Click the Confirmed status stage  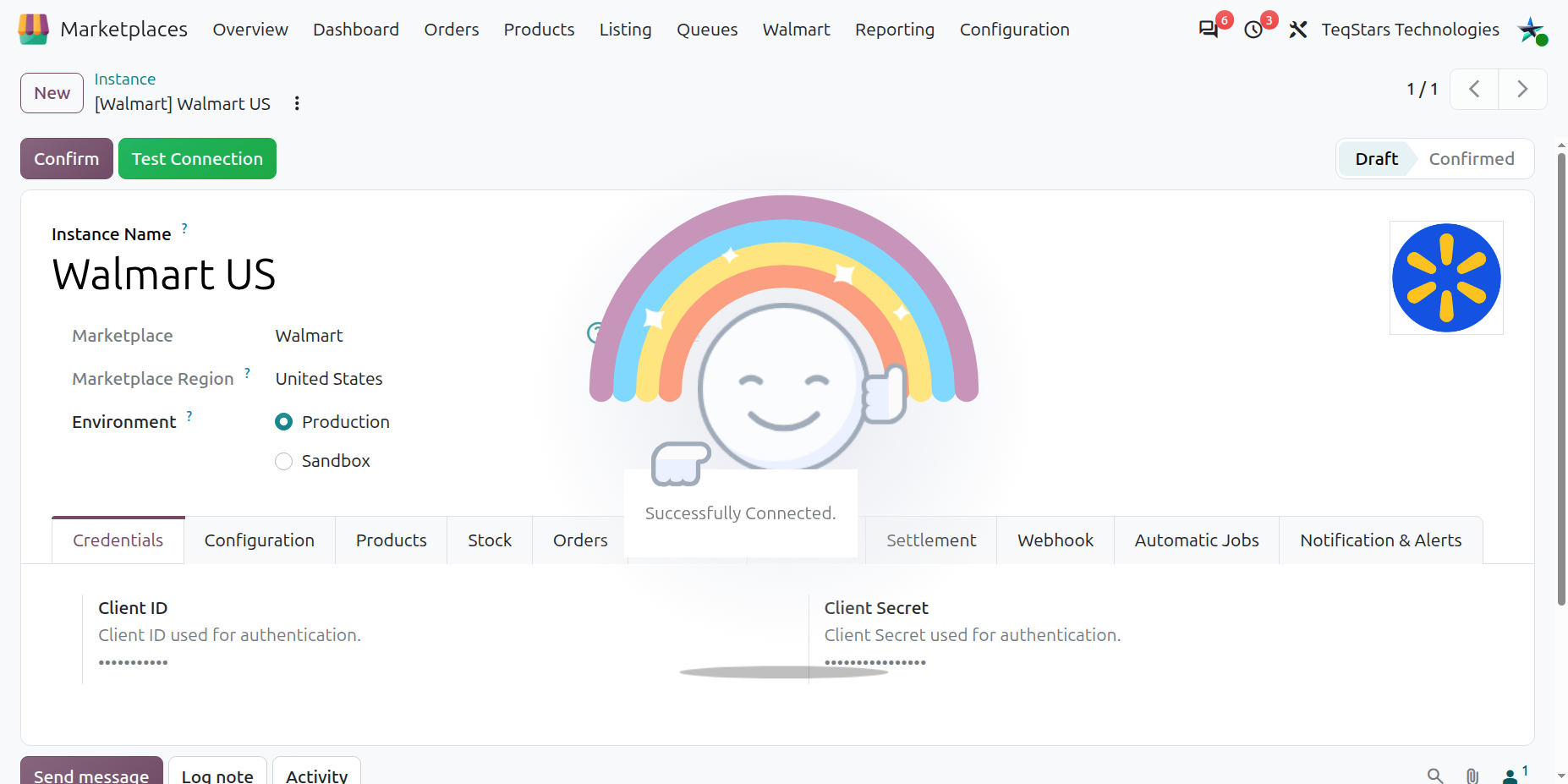click(x=1472, y=159)
